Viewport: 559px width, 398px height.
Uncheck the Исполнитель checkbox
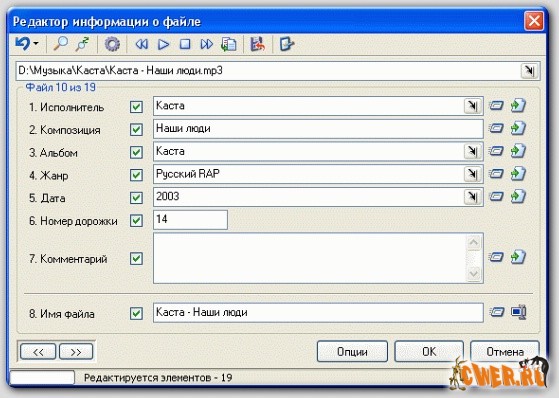pyautogui.click(x=136, y=107)
